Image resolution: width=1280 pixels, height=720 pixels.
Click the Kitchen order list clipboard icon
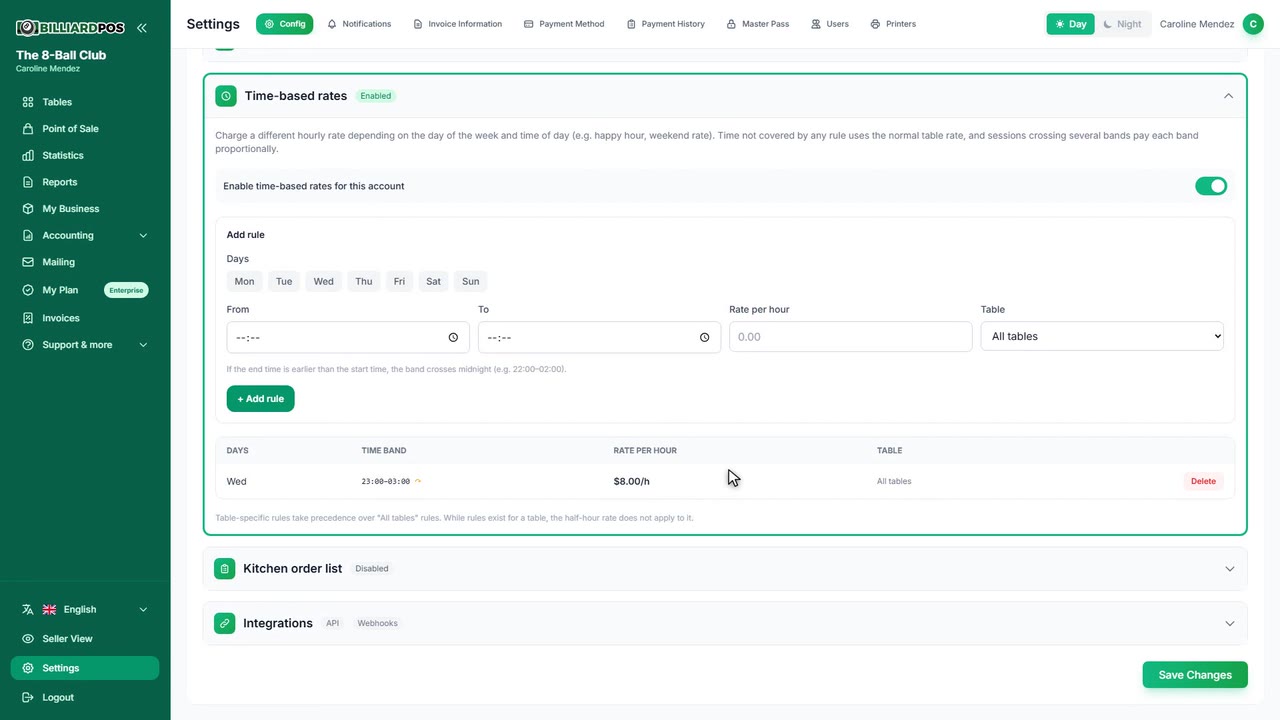(225, 569)
